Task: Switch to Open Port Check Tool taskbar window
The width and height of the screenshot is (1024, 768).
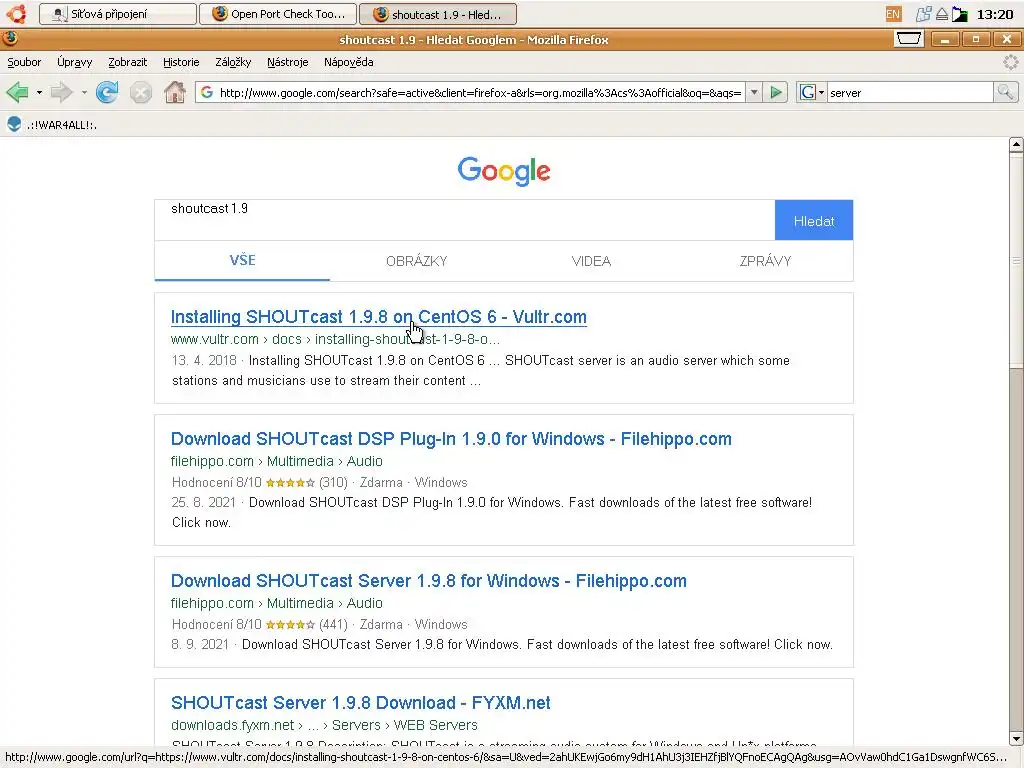Action: pos(278,14)
